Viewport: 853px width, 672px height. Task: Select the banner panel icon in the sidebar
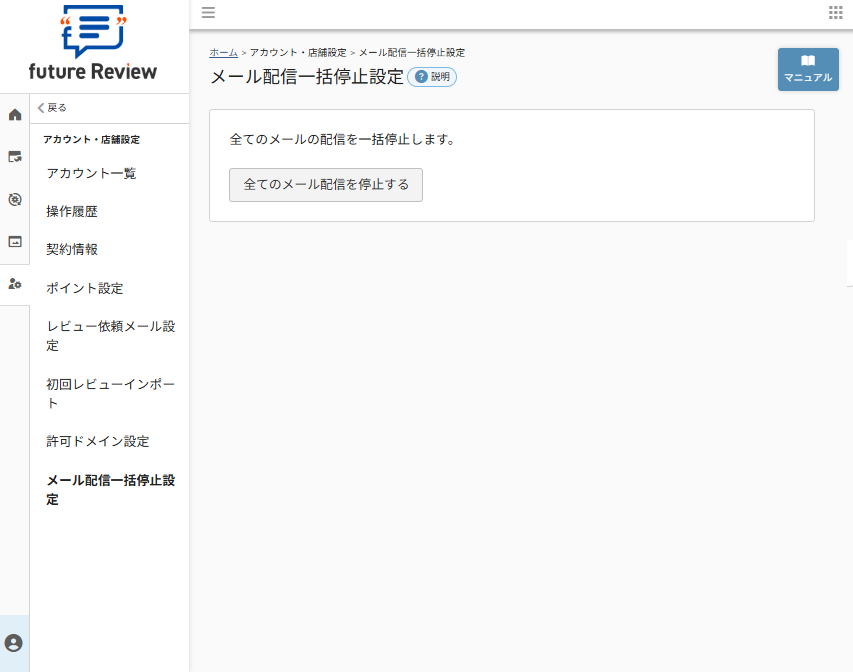pos(14,240)
